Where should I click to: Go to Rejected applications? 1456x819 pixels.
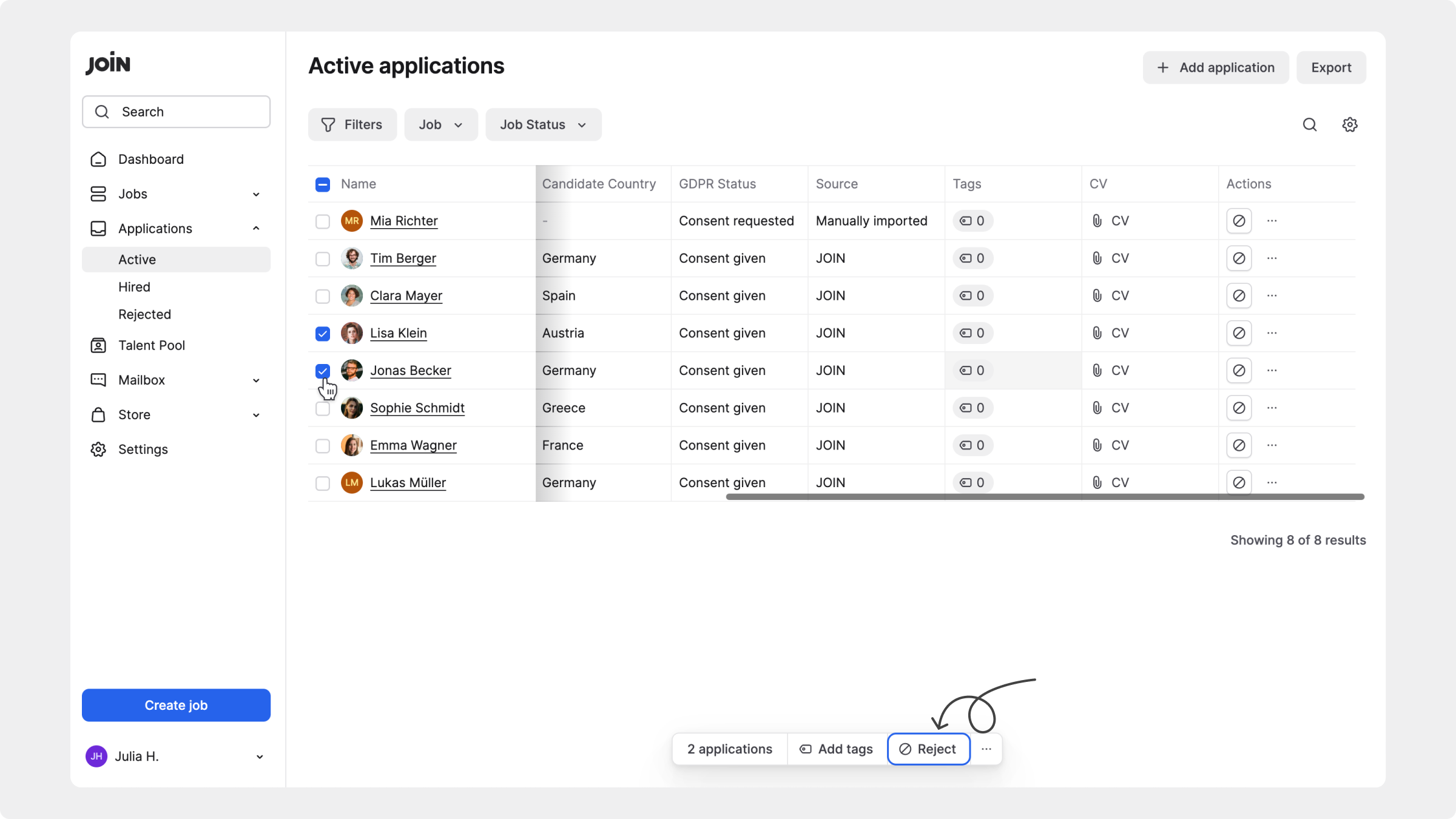(144, 315)
